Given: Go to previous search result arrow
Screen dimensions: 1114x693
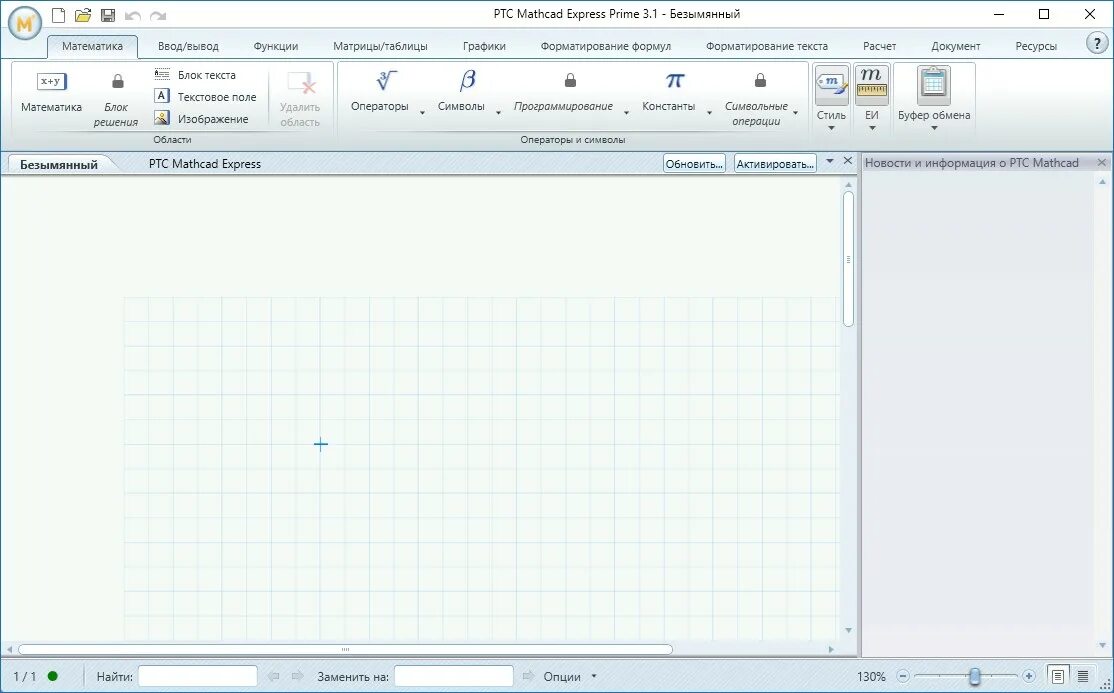Looking at the screenshot, I should [x=274, y=676].
